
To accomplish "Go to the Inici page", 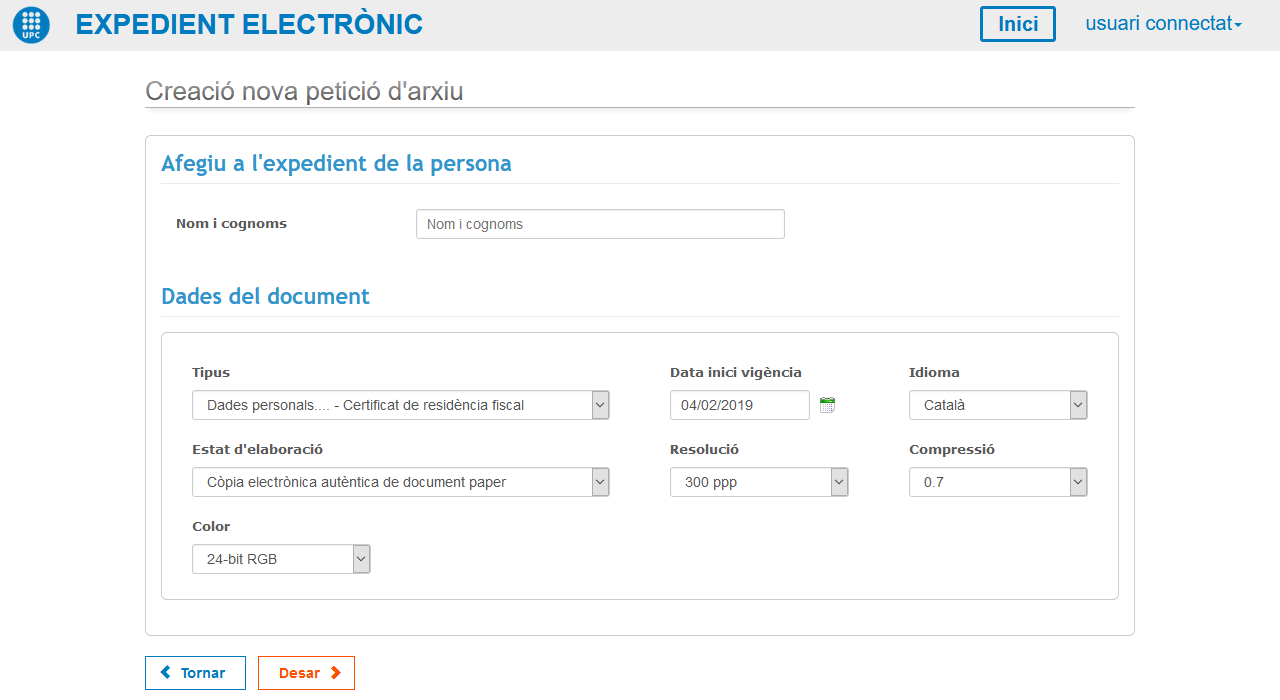I will [x=1017, y=24].
